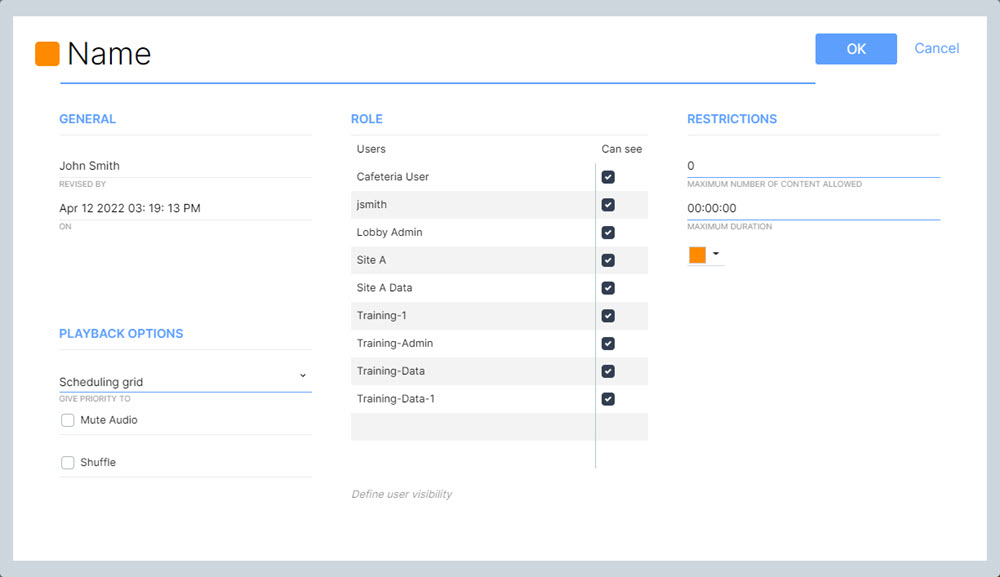Click the Can see column header
Screen dimensions: 1000x577
621,149
